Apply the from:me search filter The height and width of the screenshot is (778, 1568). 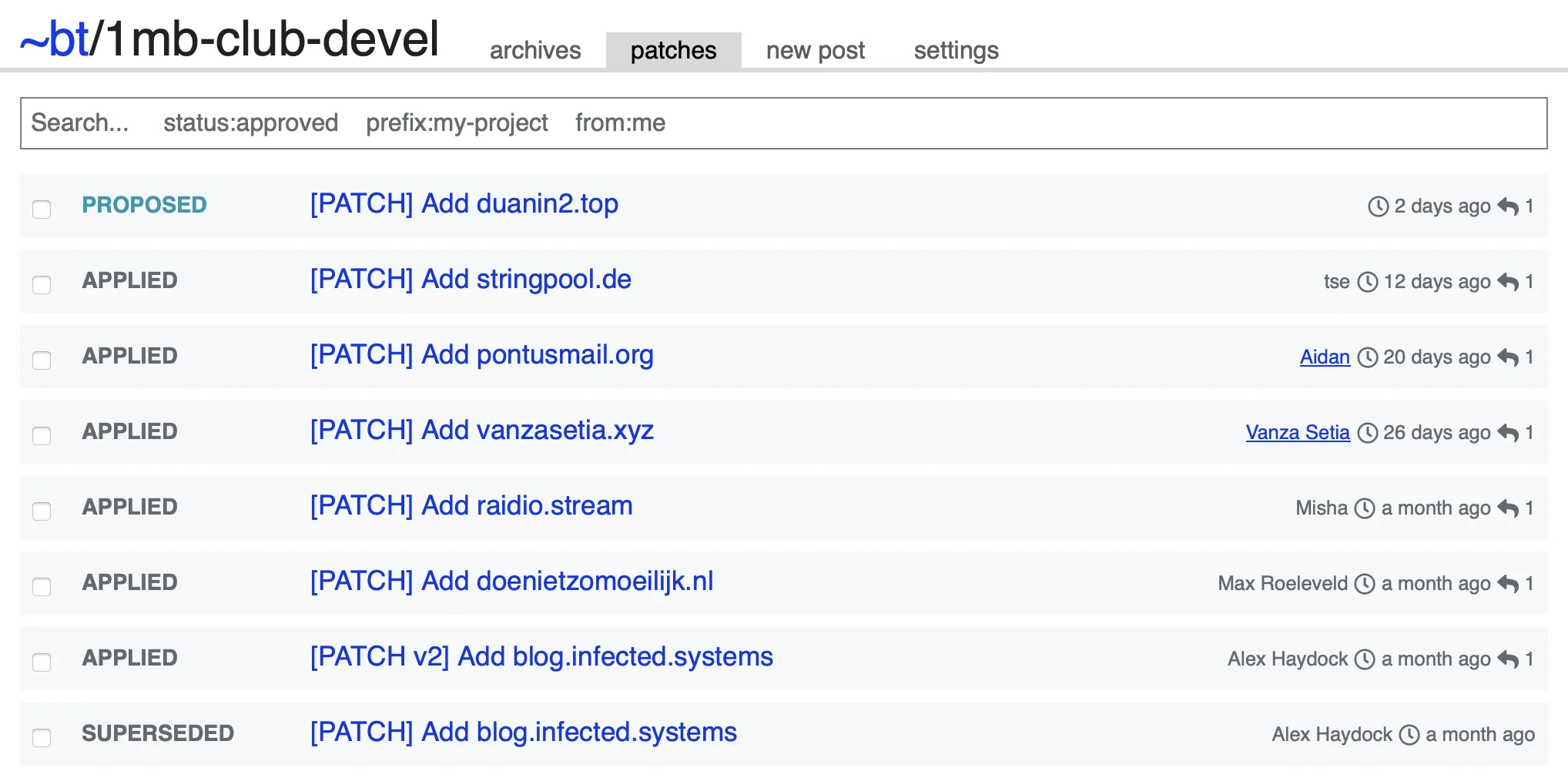[x=621, y=123]
